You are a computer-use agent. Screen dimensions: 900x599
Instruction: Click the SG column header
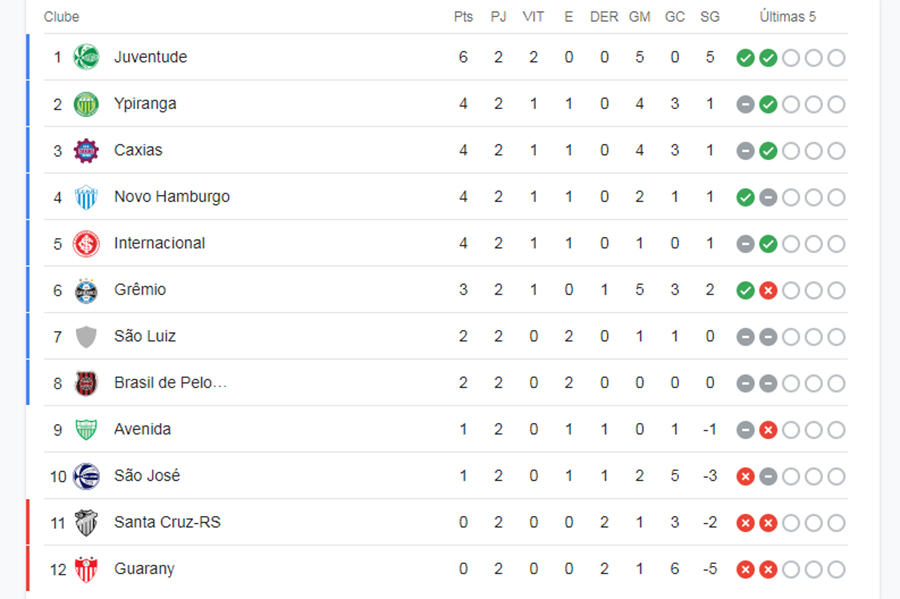[710, 17]
